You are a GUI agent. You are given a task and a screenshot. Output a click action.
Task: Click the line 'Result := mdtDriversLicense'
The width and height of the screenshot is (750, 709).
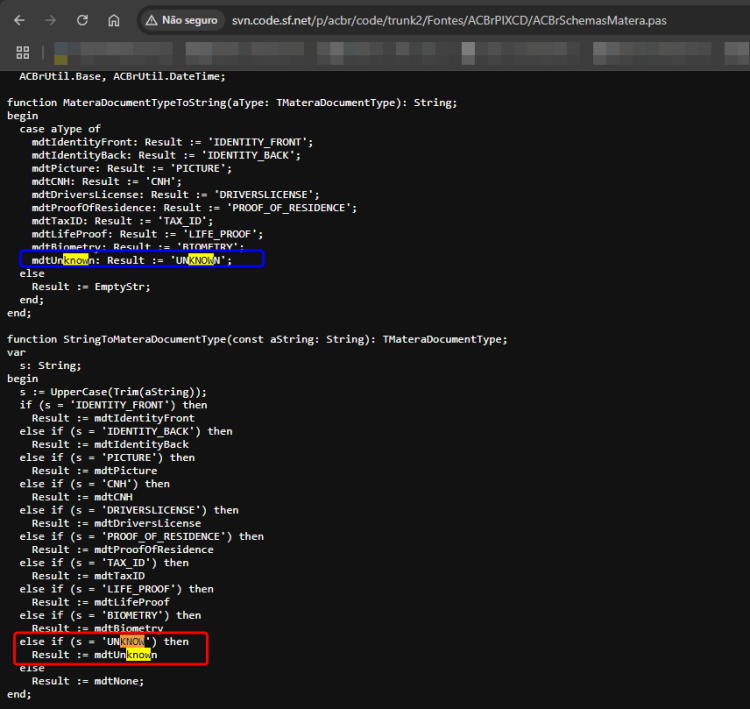point(116,524)
